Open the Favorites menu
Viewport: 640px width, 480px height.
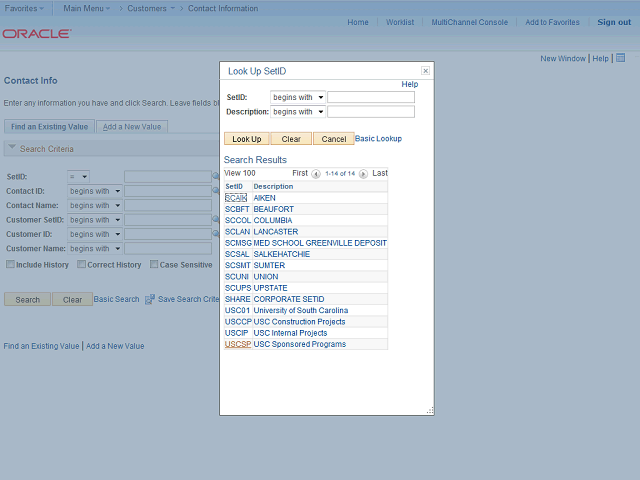coord(24,8)
